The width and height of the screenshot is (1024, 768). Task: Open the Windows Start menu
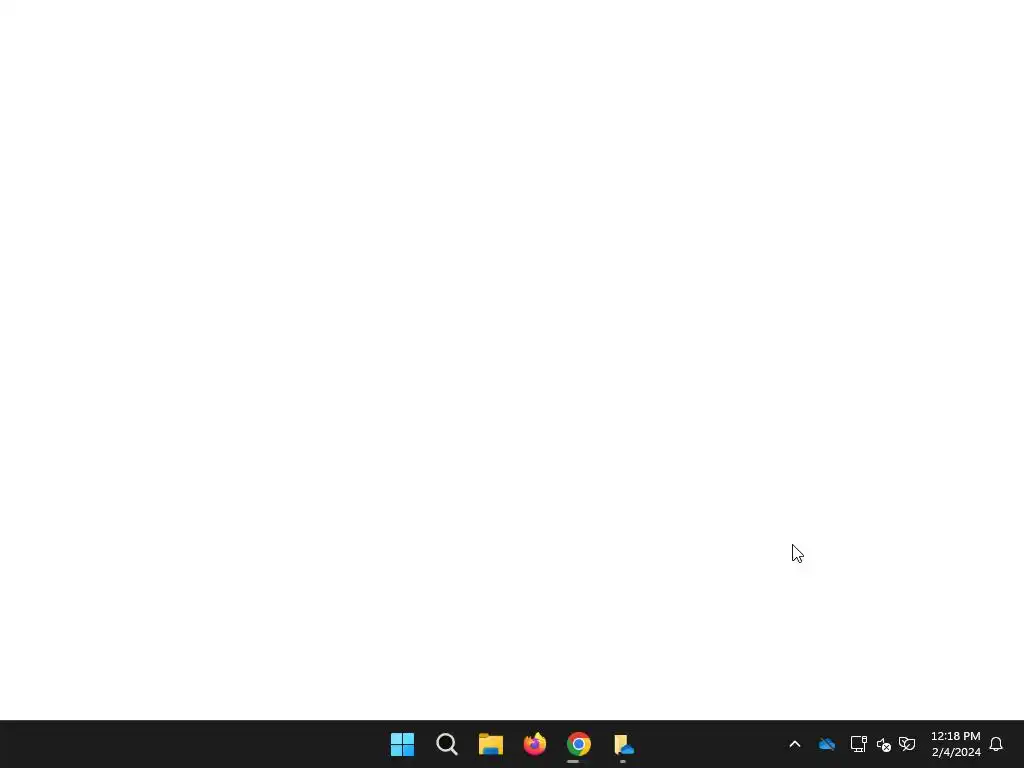402,744
